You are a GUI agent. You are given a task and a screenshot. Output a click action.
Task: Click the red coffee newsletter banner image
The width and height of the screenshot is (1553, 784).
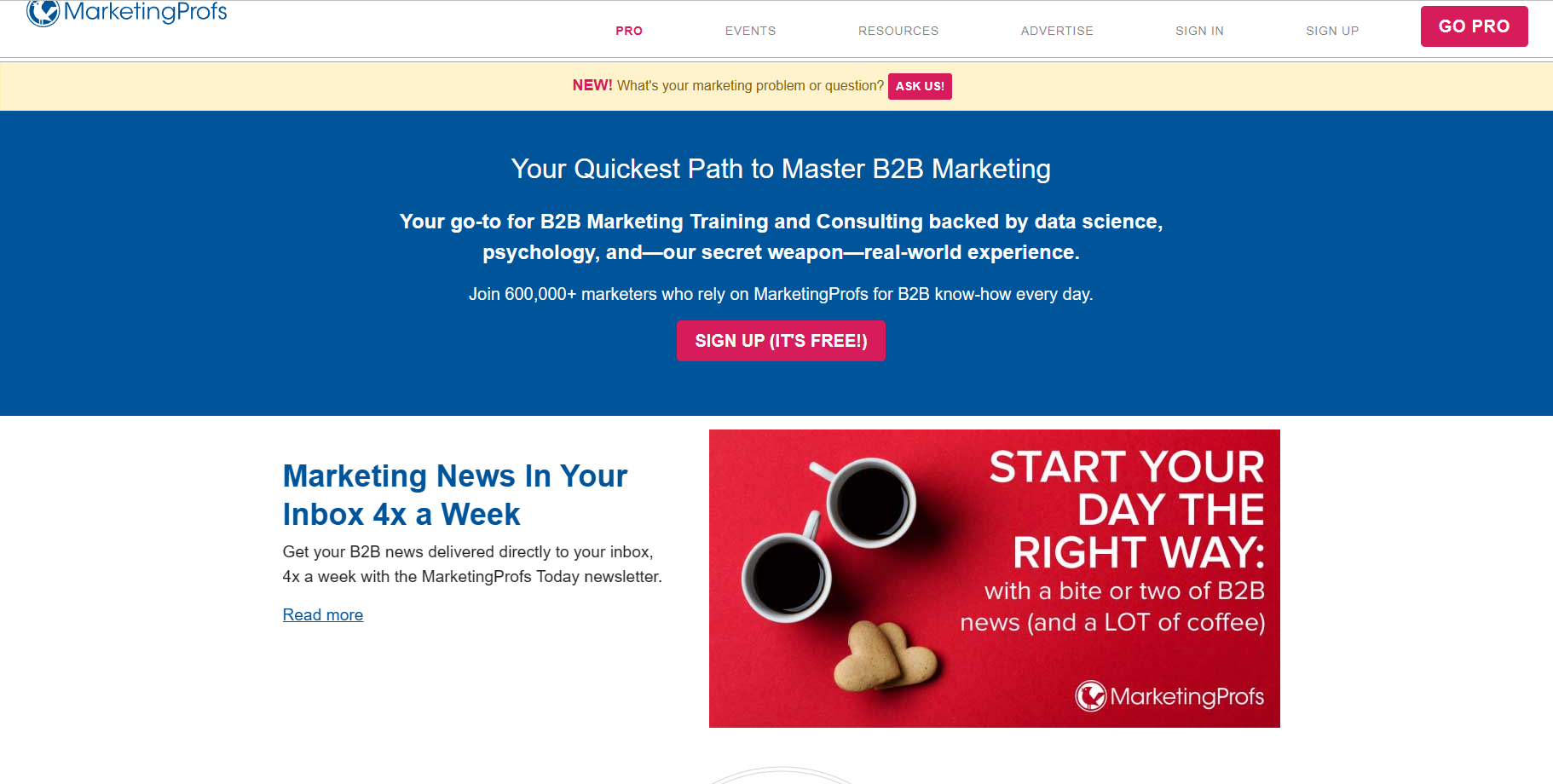(x=995, y=579)
